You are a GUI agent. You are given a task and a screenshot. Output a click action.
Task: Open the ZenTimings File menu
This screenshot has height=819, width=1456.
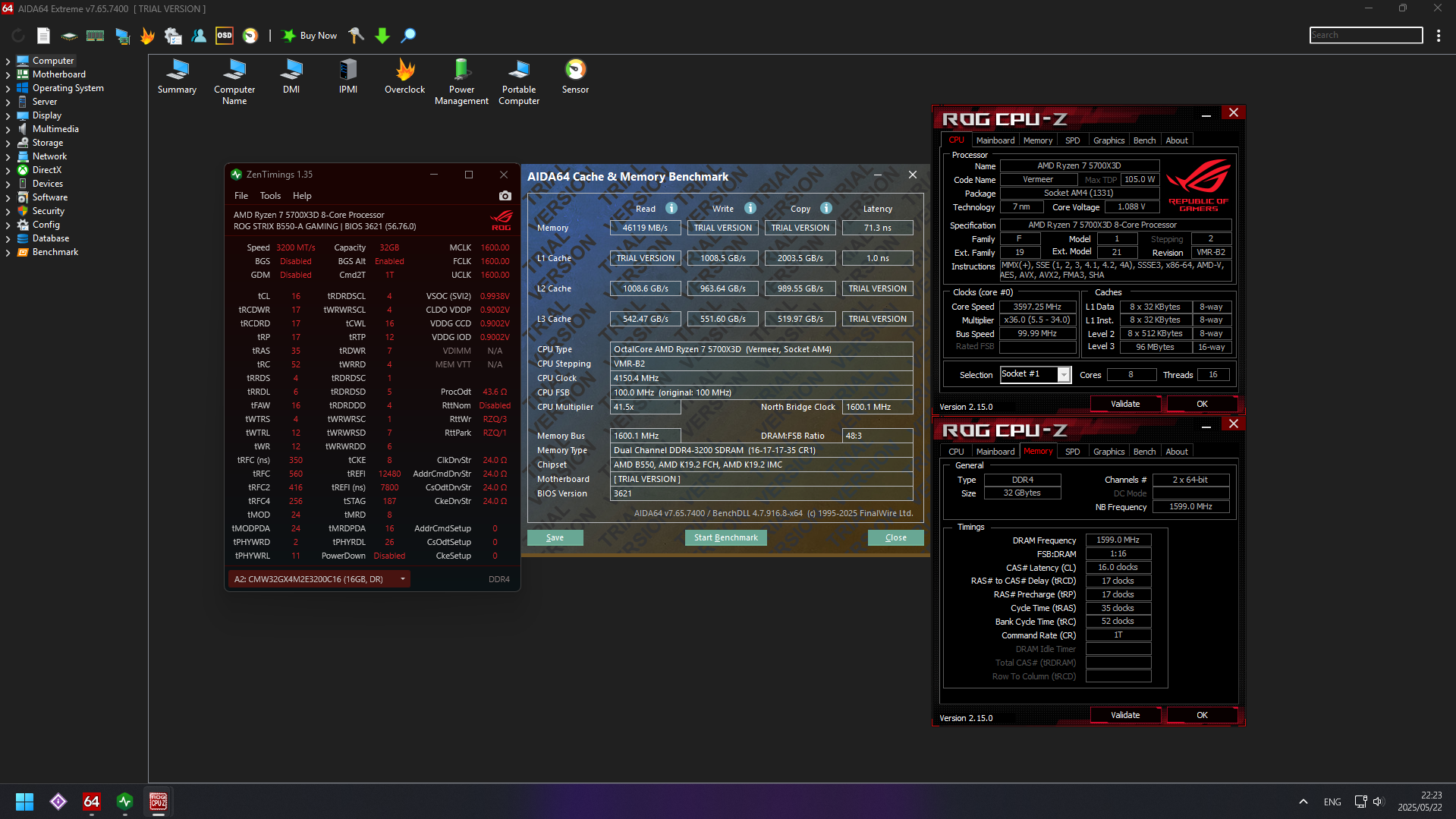[241, 196]
